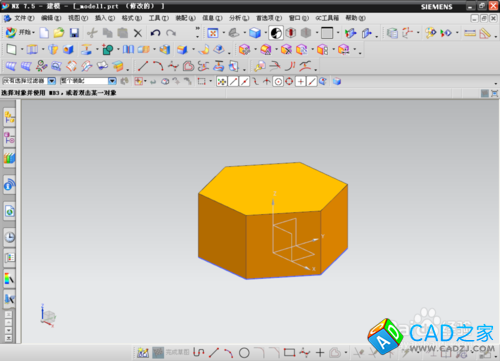Select the Circle tool in bottom sketch toolbar
Screen dimensions: 500x361
click(244, 353)
